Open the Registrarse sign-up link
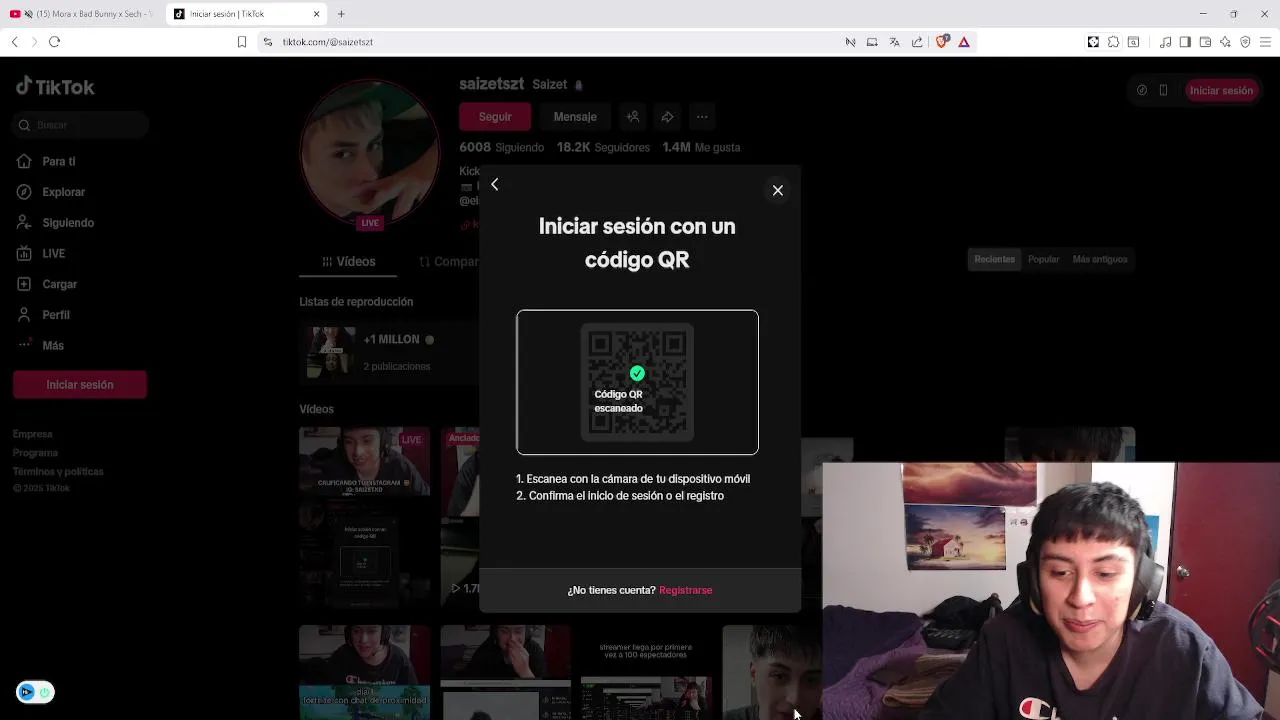The image size is (1280, 720). point(685,590)
